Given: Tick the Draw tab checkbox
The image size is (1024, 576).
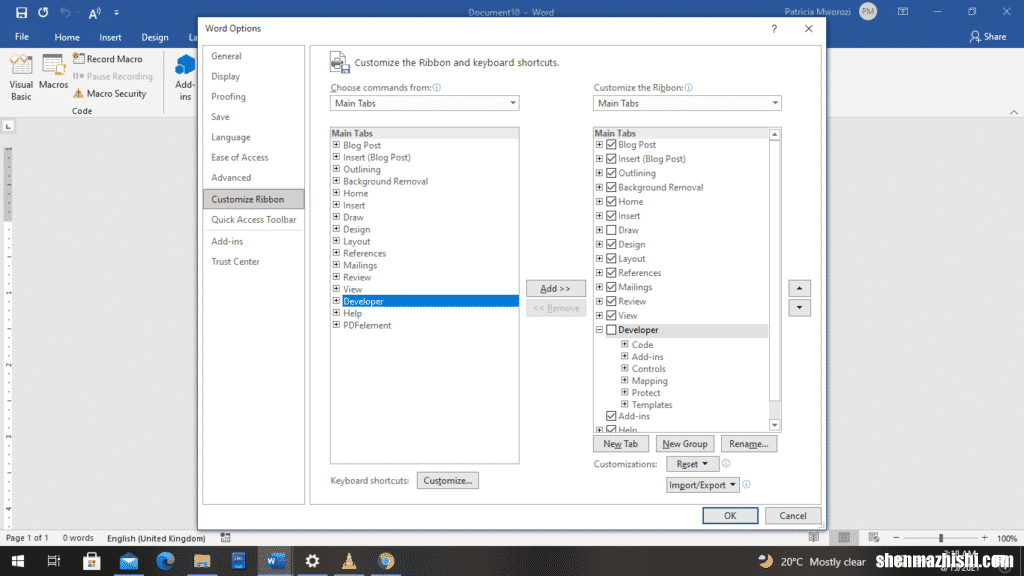Looking at the screenshot, I should [611, 230].
